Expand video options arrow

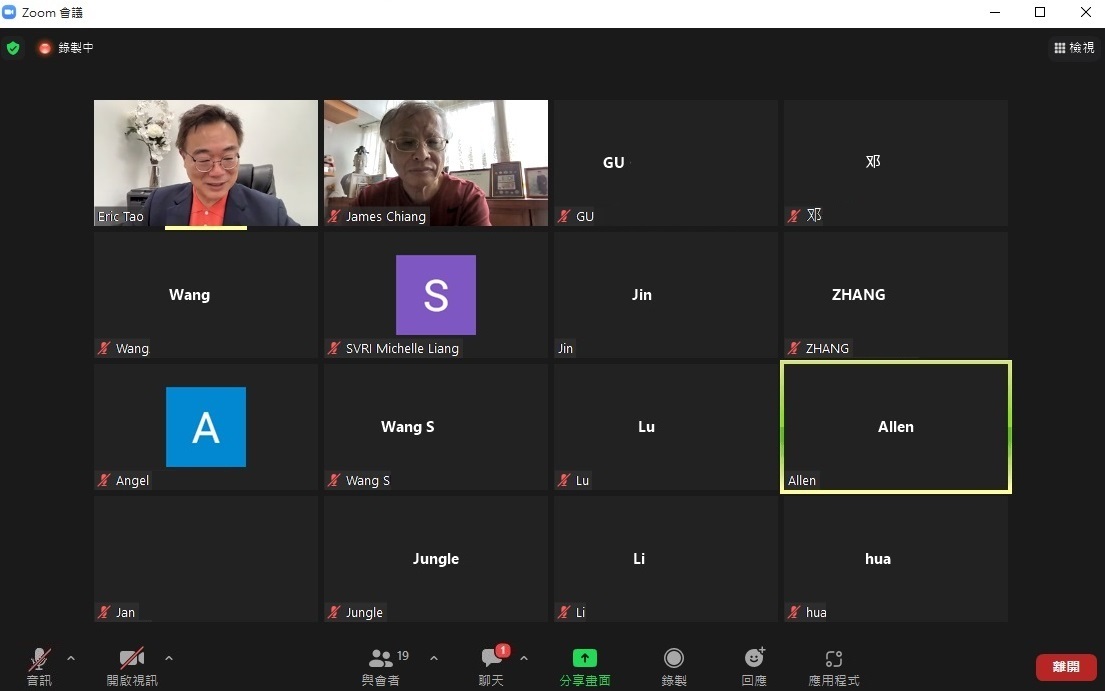169,658
